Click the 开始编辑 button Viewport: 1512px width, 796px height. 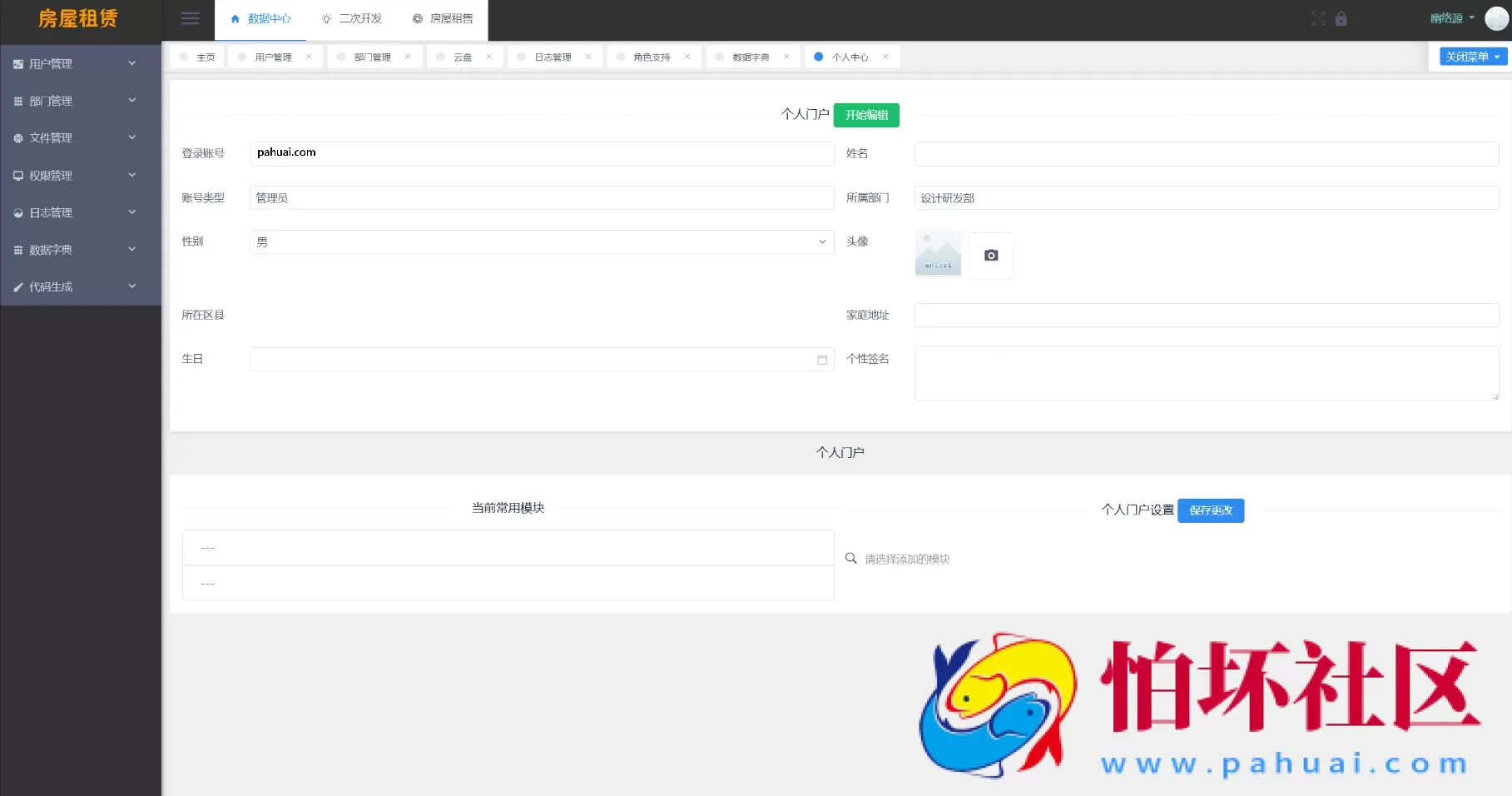point(866,115)
